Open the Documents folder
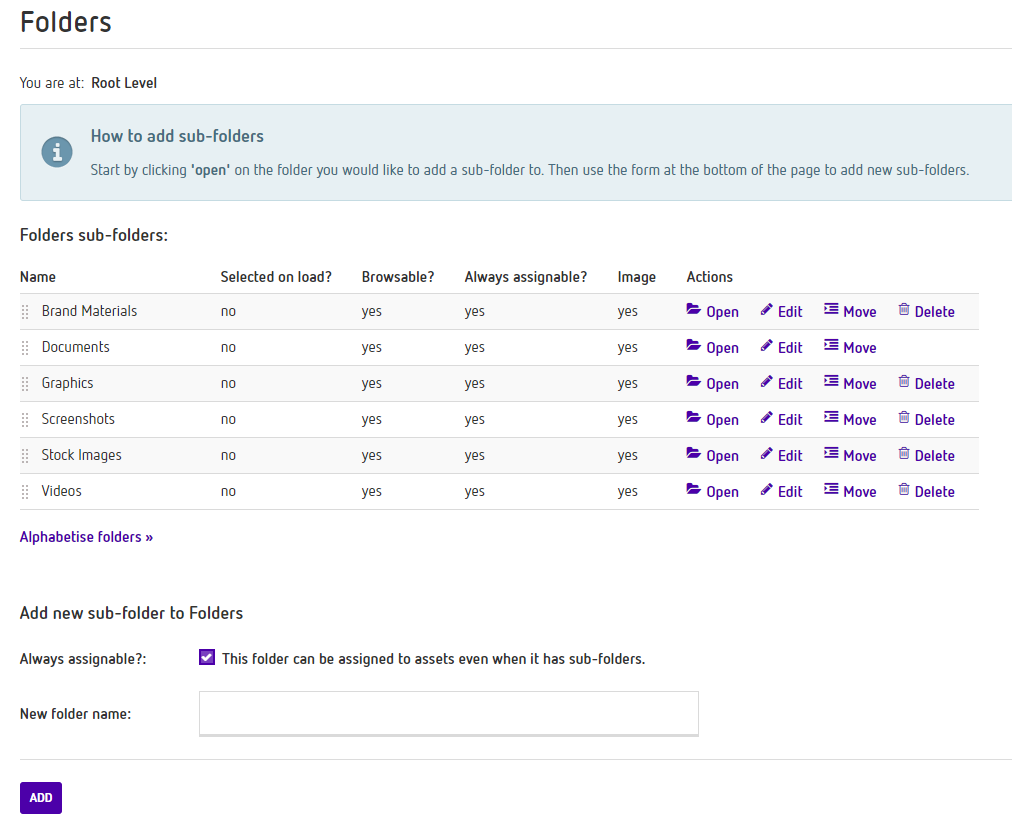Screen dimensions: 1012x831 713,348
